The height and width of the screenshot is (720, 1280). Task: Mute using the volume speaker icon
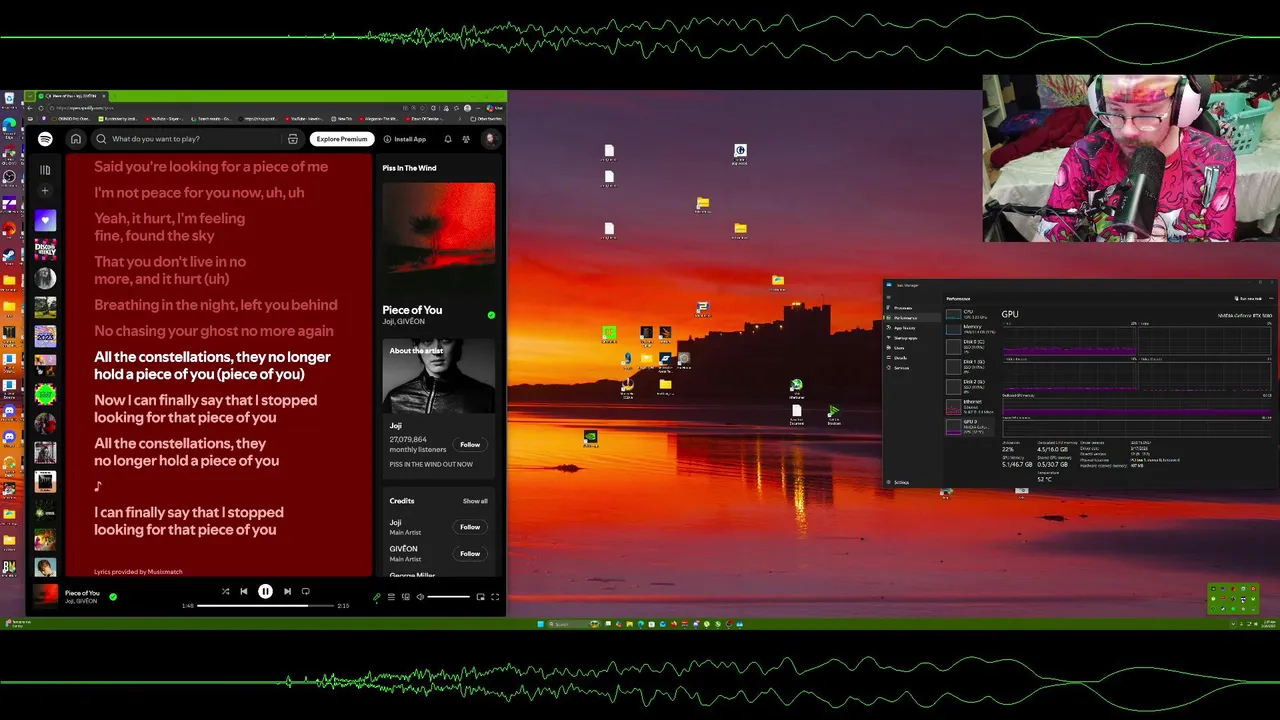(420, 597)
